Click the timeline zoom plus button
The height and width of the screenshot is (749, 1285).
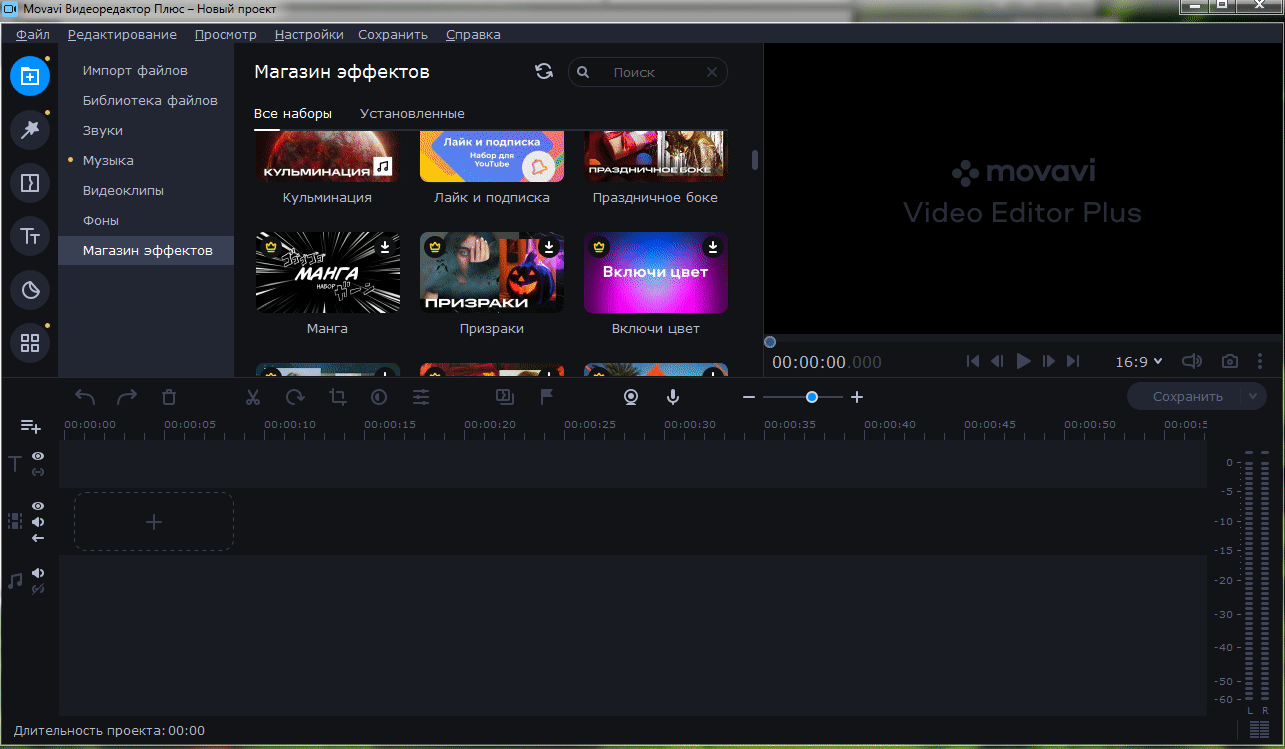(857, 397)
